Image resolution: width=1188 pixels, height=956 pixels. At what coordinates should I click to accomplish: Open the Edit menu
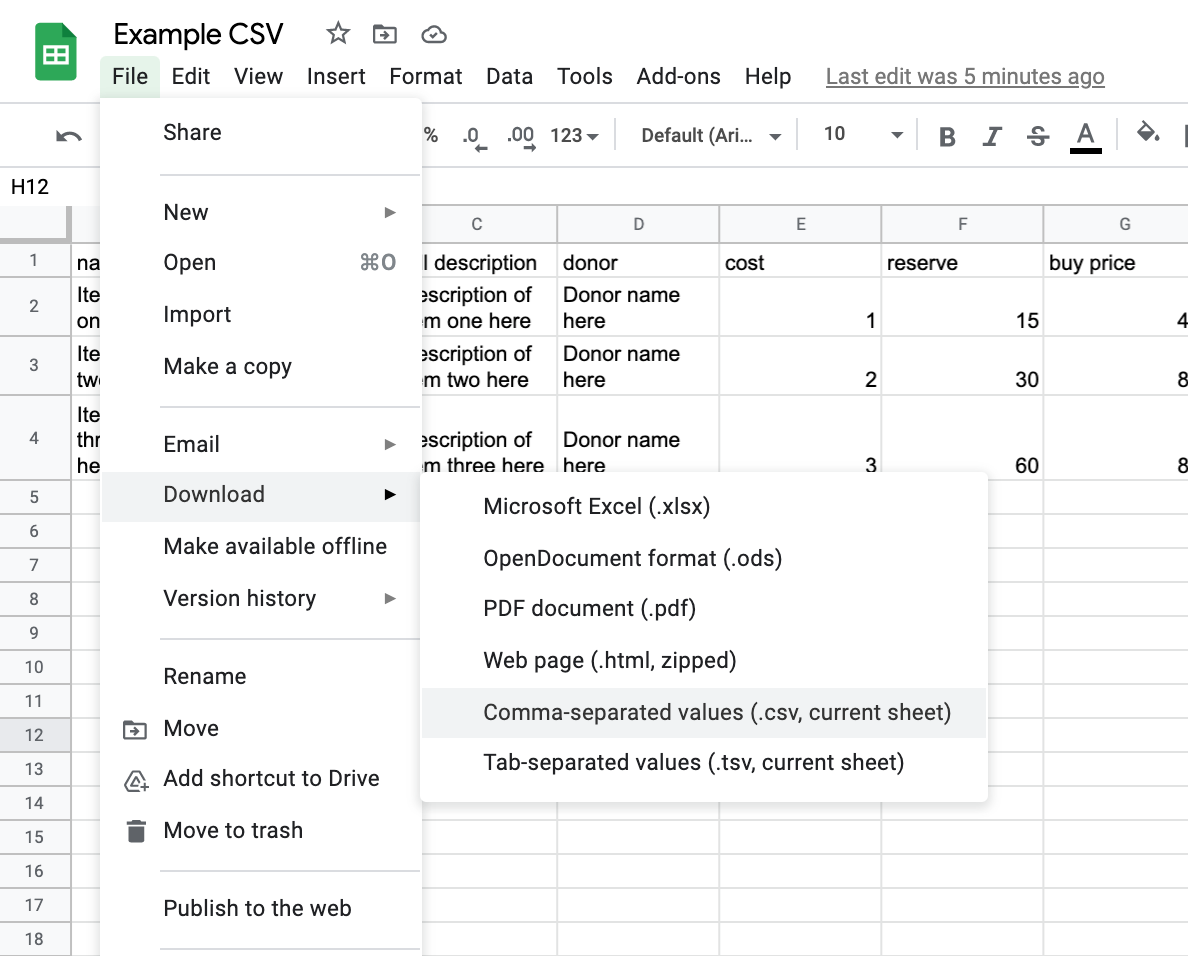coord(190,77)
